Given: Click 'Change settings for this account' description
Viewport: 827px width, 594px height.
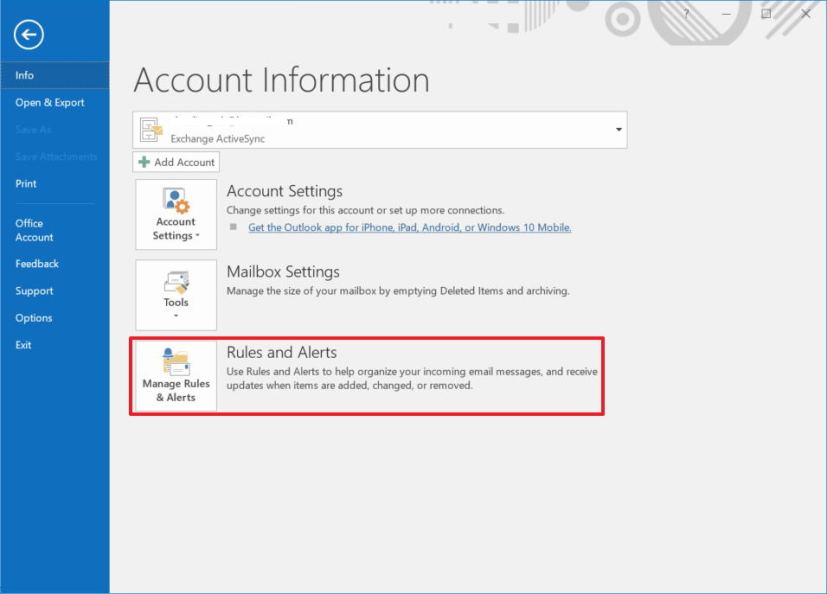Looking at the screenshot, I should 366,210.
